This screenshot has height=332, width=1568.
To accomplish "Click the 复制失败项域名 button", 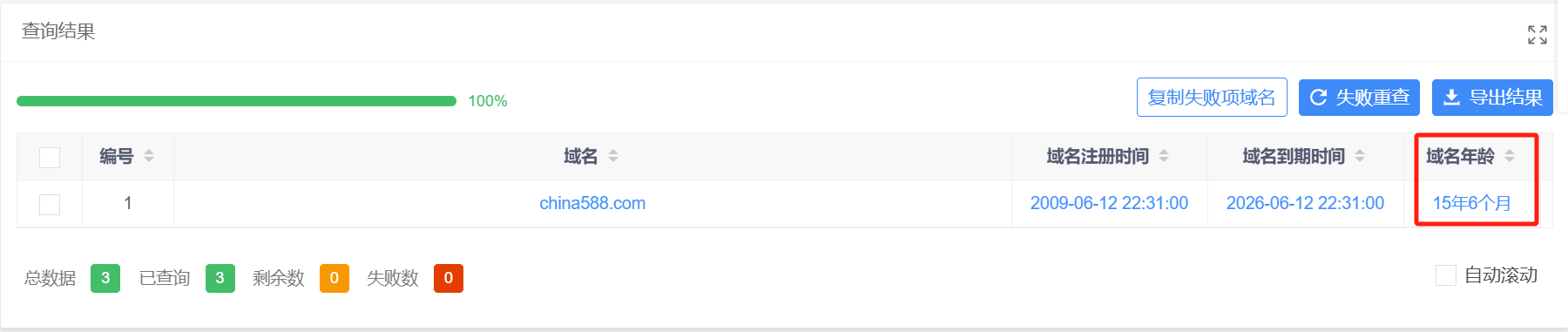I will (x=1212, y=98).
